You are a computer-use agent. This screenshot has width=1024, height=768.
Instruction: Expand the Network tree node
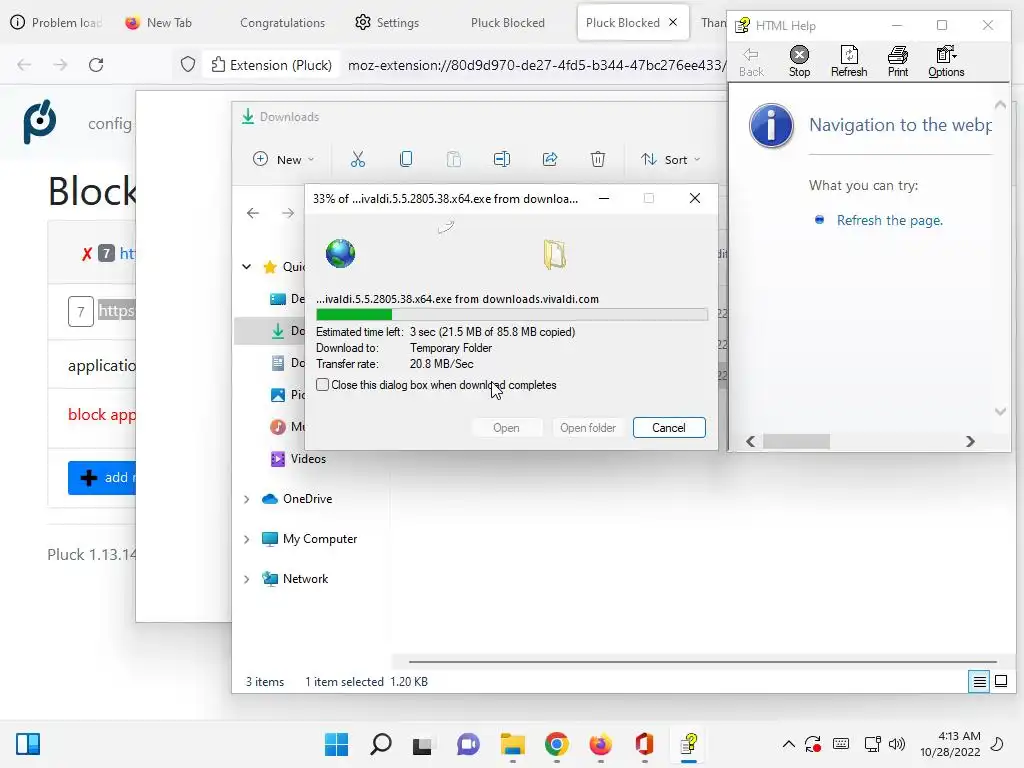pyautogui.click(x=246, y=579)
